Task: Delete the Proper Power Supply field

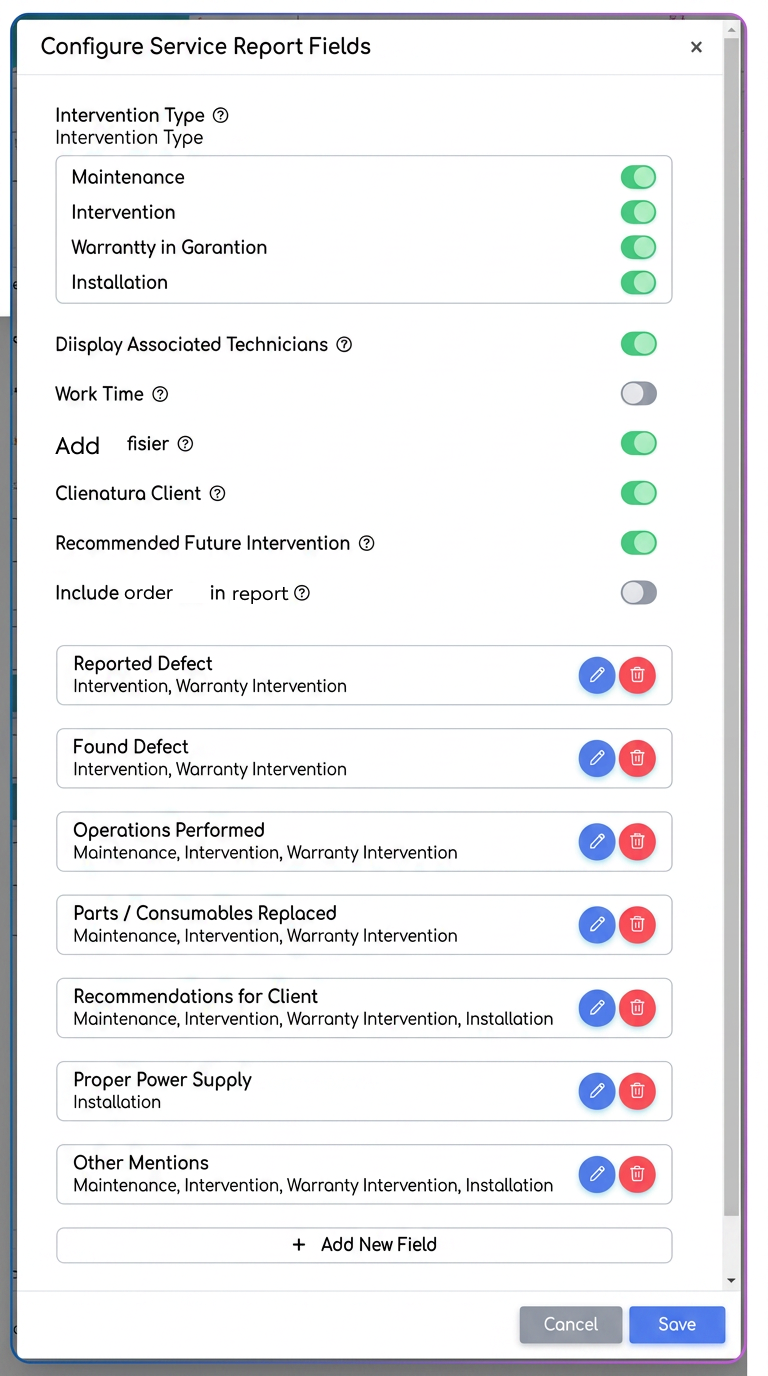Action: click(637, 1090)
